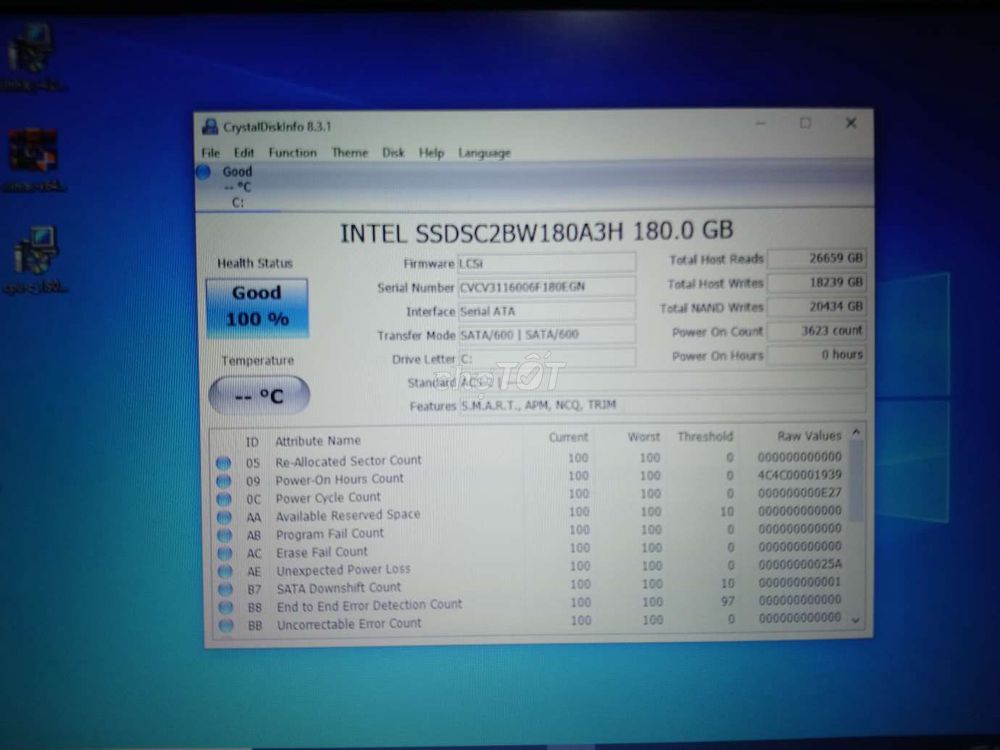The image size is (1000, 750).
Task: Click the status icon for Available Reserved Space
Action: coord(224,517)
